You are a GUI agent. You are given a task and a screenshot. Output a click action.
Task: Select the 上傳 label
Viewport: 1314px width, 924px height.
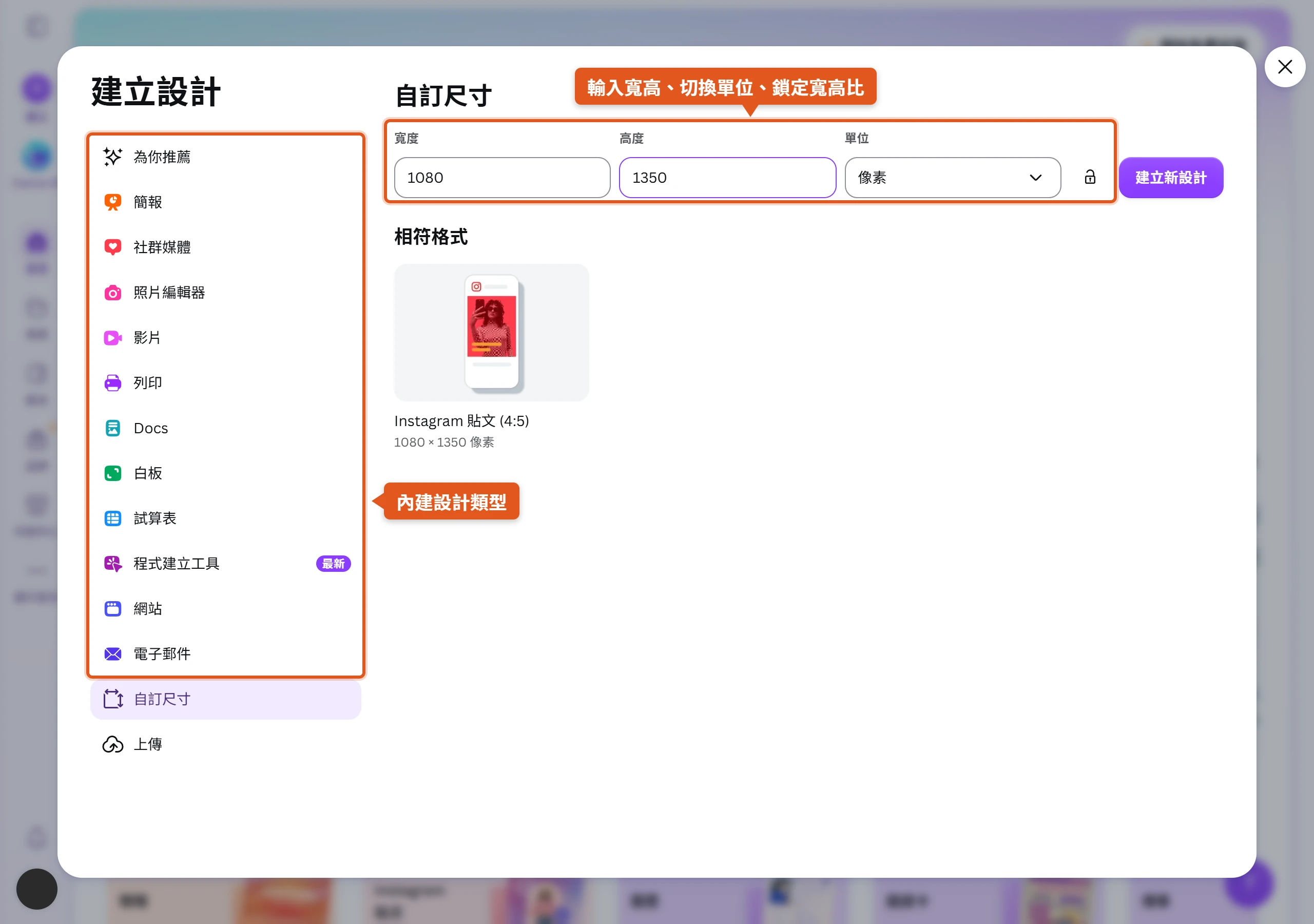[148, 744]
